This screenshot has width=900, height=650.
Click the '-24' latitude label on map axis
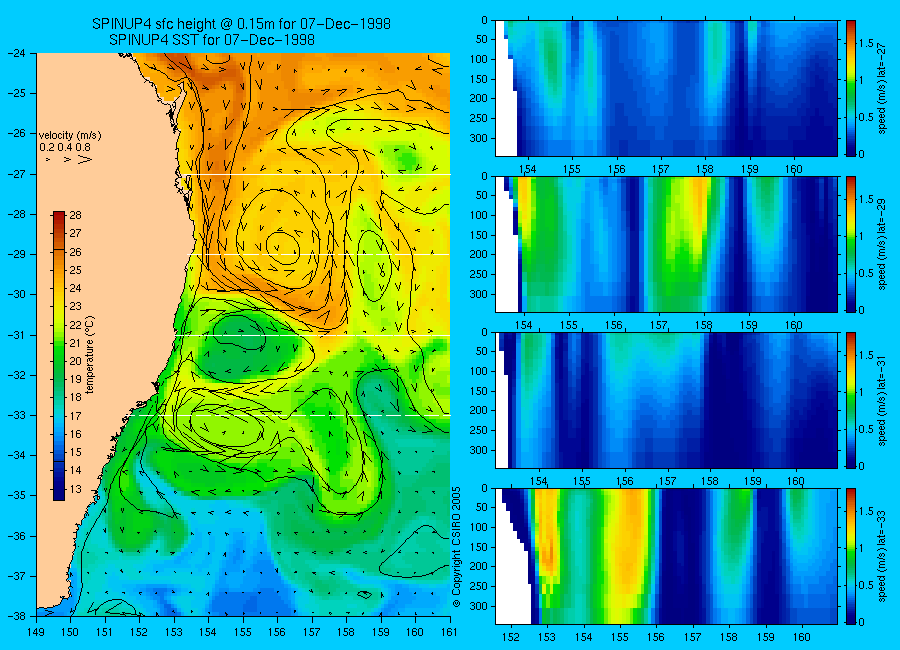15,53
